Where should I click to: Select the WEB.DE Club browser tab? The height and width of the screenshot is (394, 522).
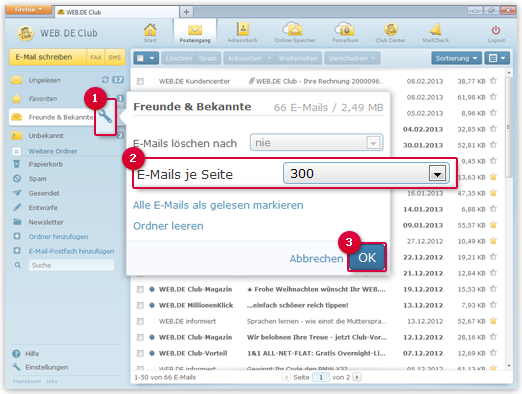click(116, 12)
